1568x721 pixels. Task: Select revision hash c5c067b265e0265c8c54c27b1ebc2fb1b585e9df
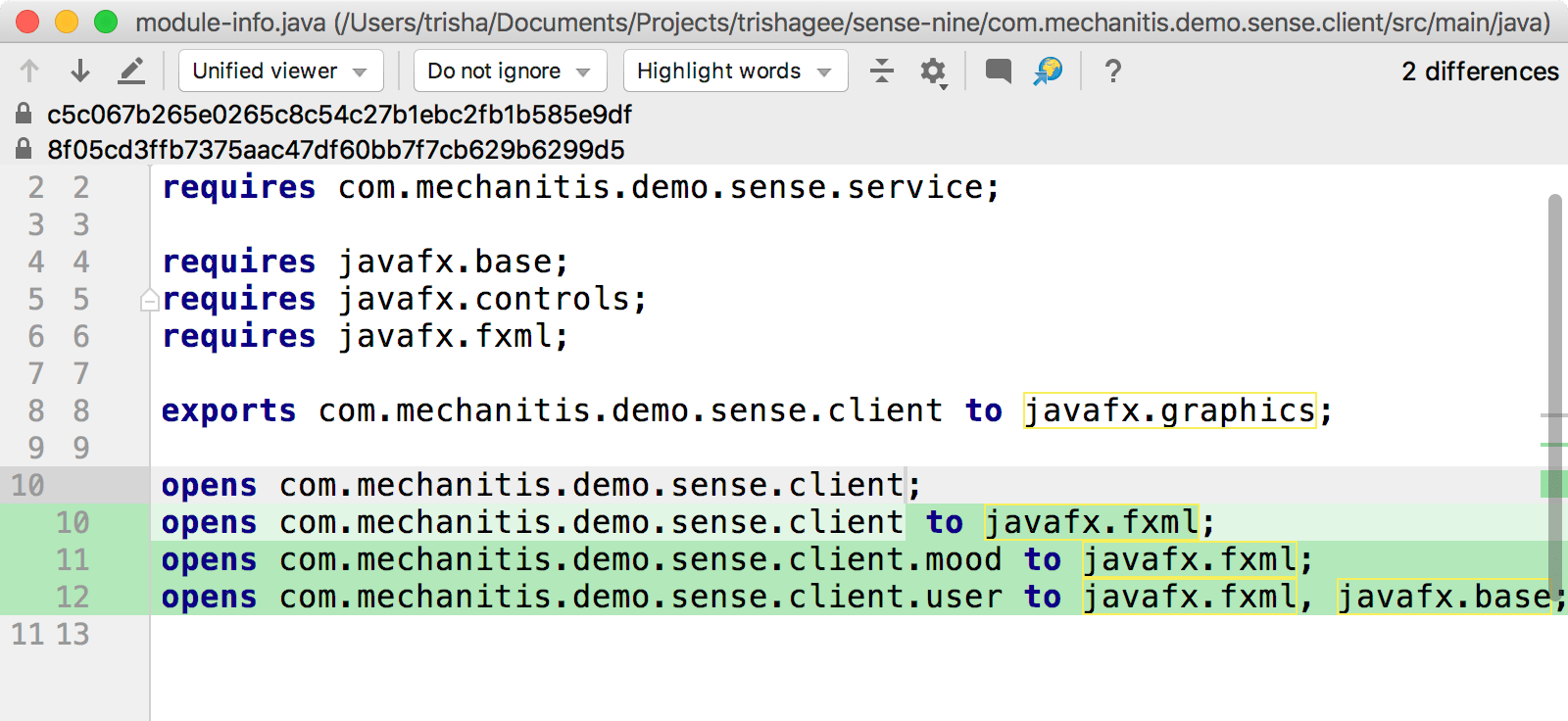click(x=339, y=115)
